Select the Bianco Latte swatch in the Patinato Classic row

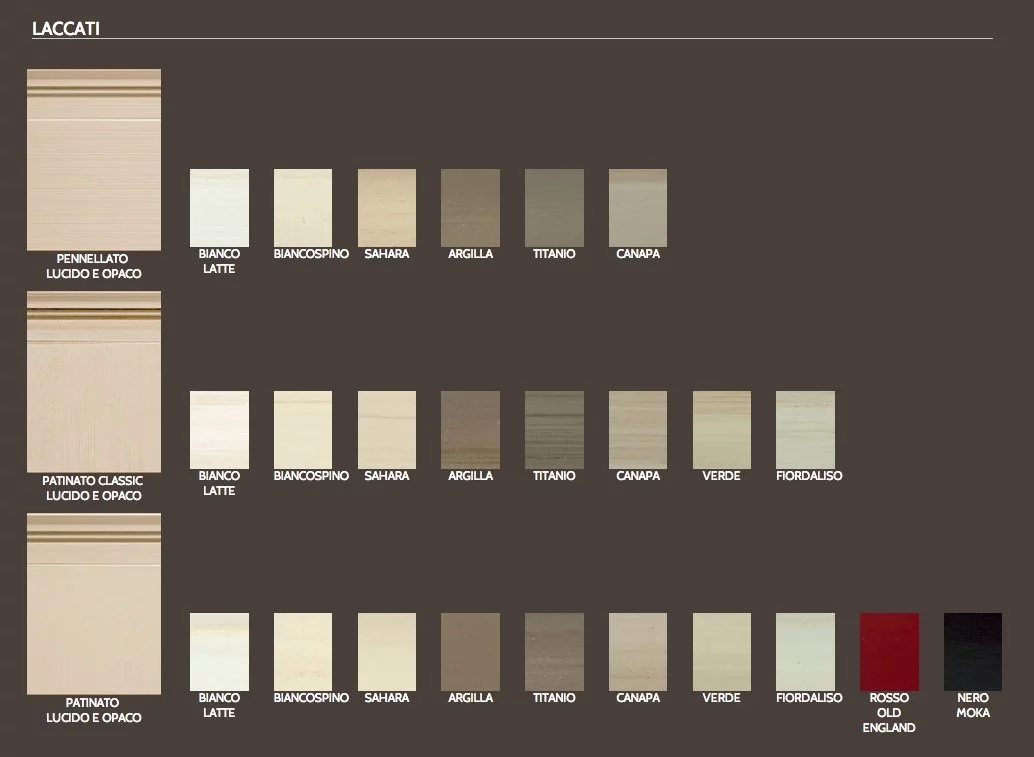coord(220,430)
